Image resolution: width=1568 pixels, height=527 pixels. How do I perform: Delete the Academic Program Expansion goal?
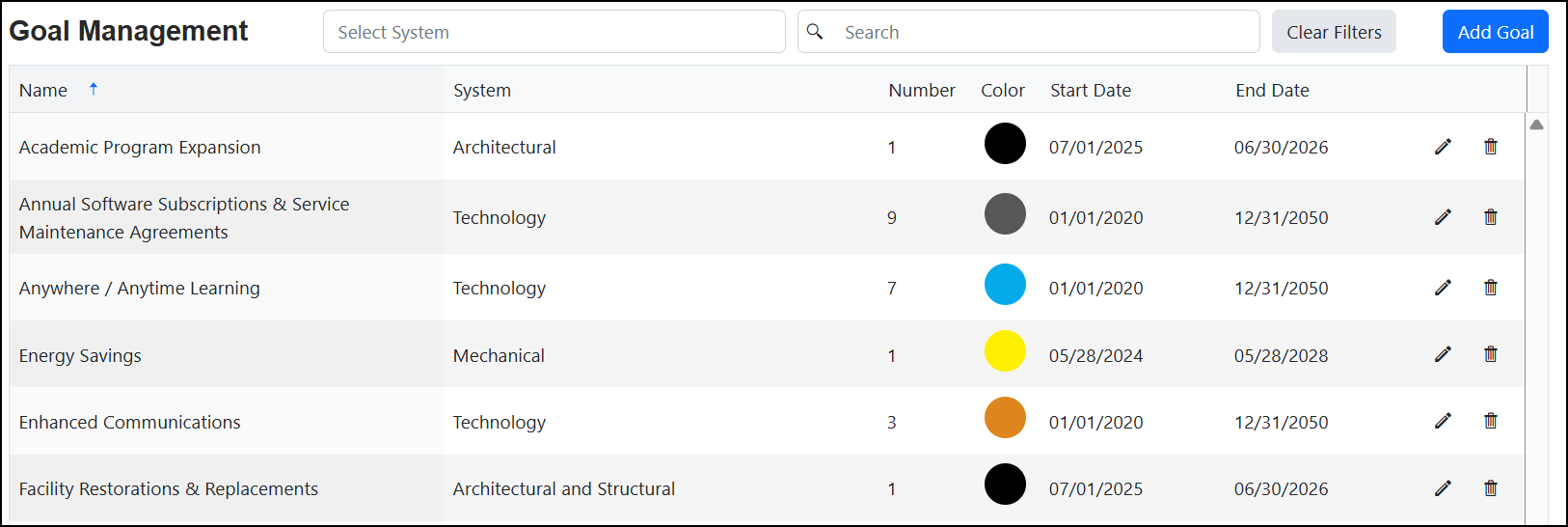[x=1491, y=147]
